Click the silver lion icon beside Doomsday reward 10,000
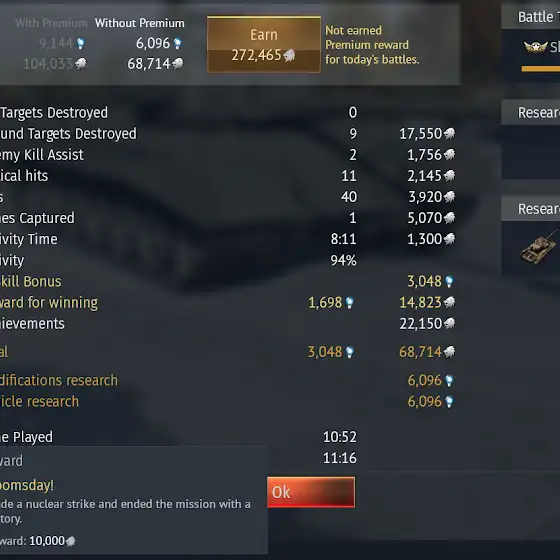The image size is (560, 560). click(71, 541)
